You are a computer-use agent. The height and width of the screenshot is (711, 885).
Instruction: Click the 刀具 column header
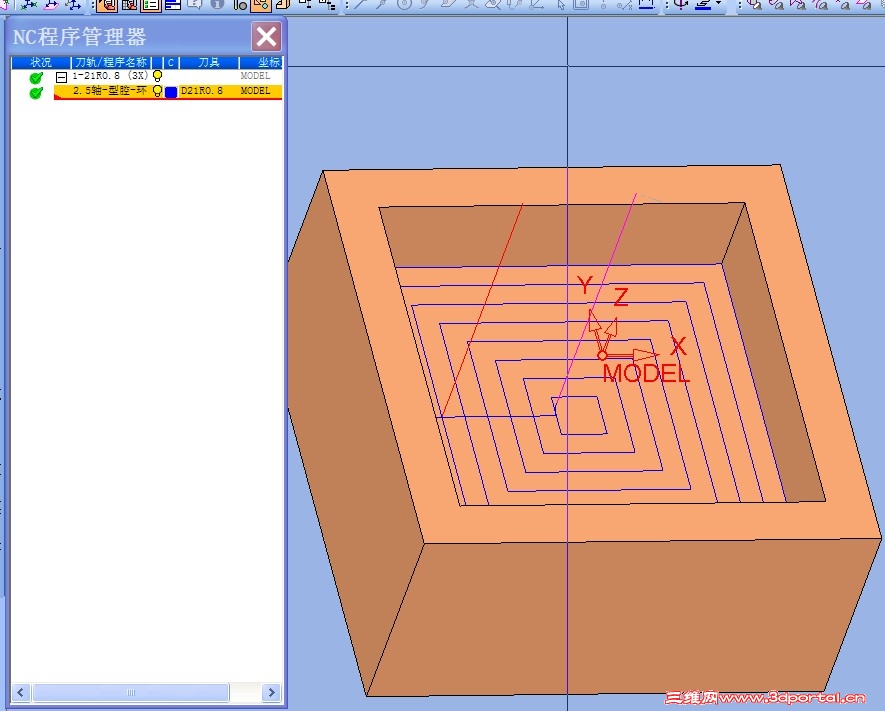point(209,62)
